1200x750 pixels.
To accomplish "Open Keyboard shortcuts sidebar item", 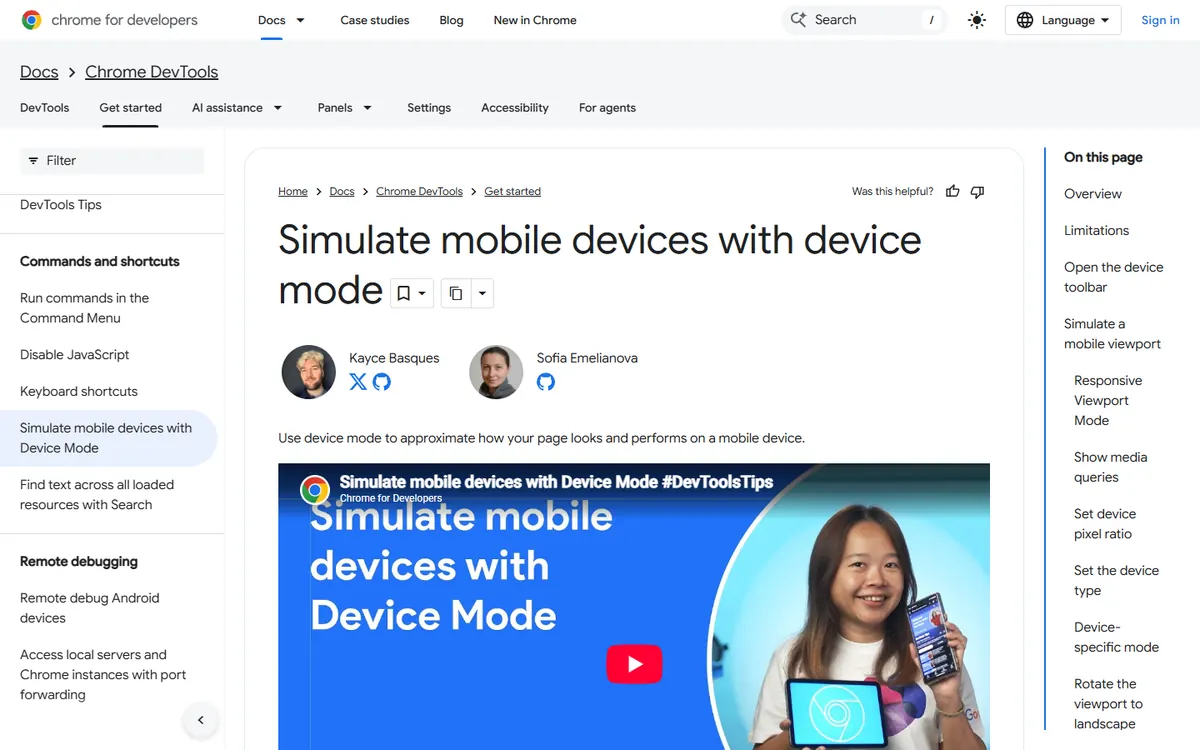I will 79,391.
